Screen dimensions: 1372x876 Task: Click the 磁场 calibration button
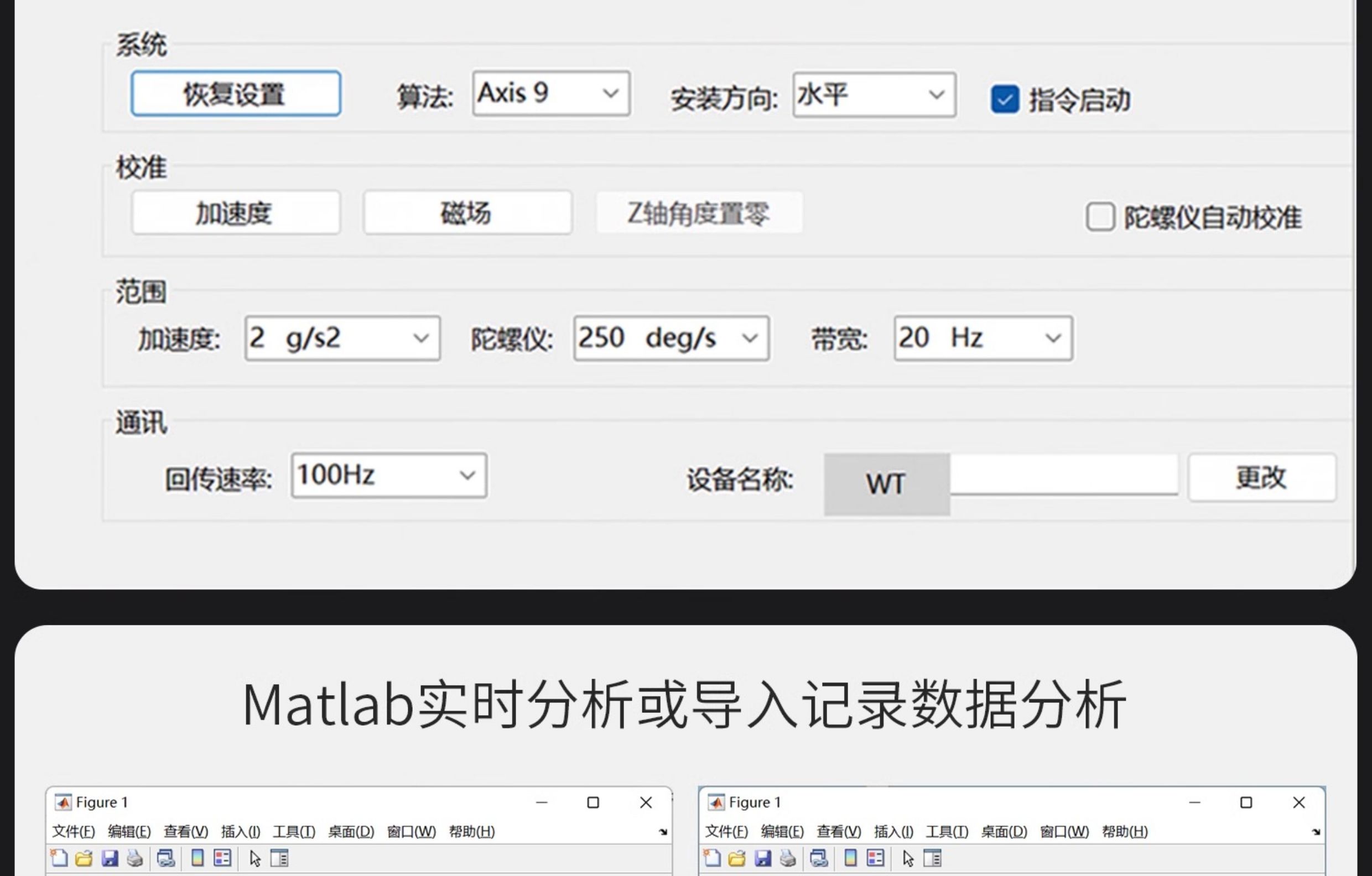tap(467, 212)
